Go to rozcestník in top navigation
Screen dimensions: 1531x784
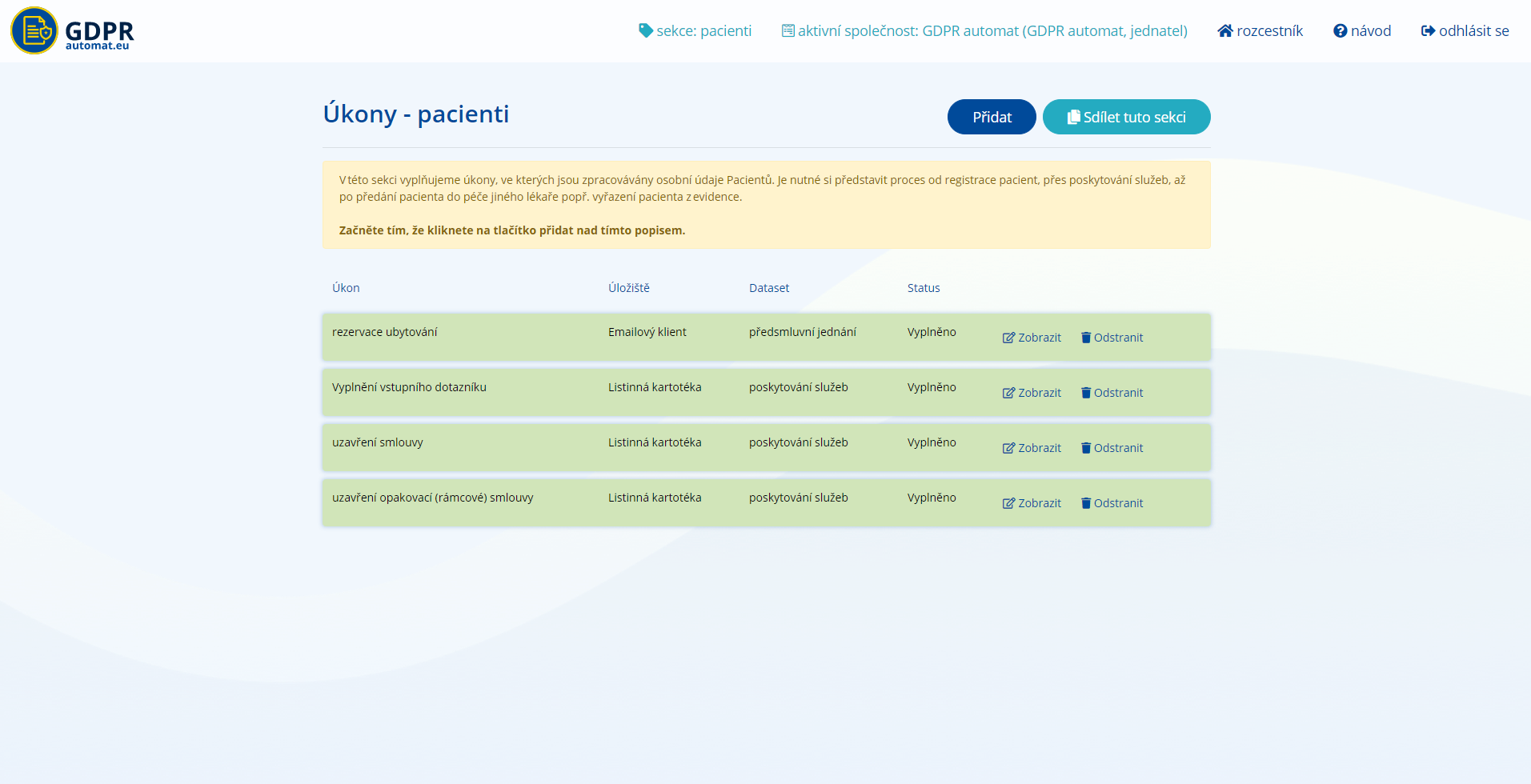[1260, 30]
